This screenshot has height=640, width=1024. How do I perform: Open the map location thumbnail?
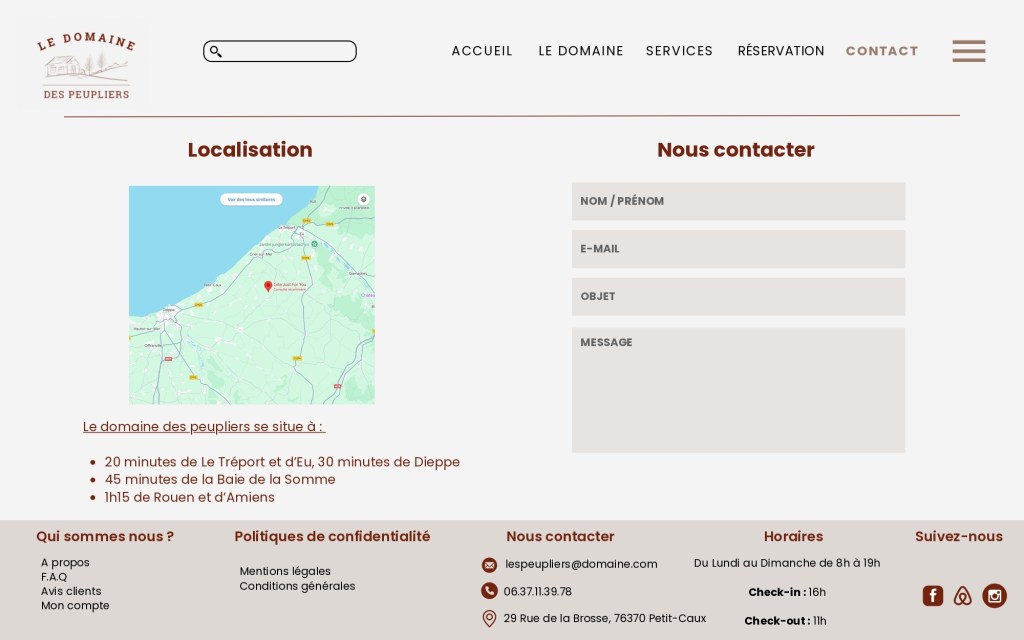point(252,295)
